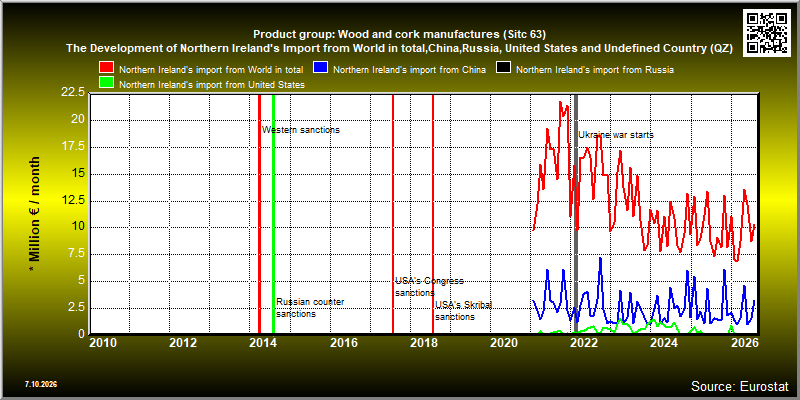Click the x-axis label 2010
The image size is (800, 400).
103,343
